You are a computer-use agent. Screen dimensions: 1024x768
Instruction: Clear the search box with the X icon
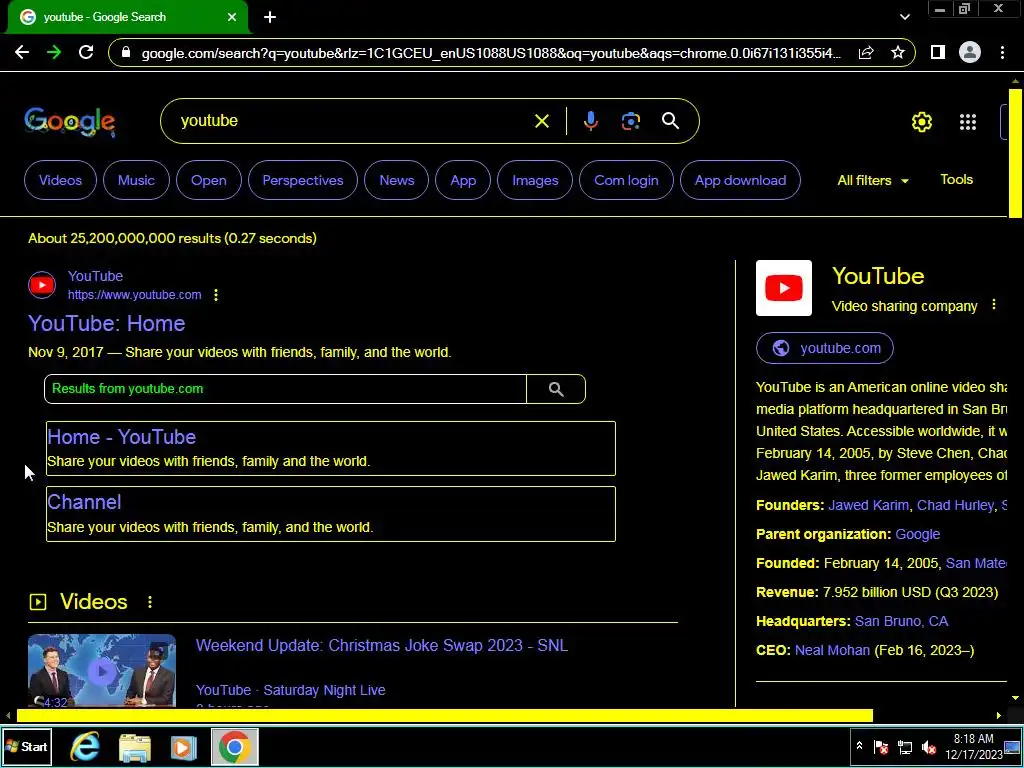[x=541, y=121]
